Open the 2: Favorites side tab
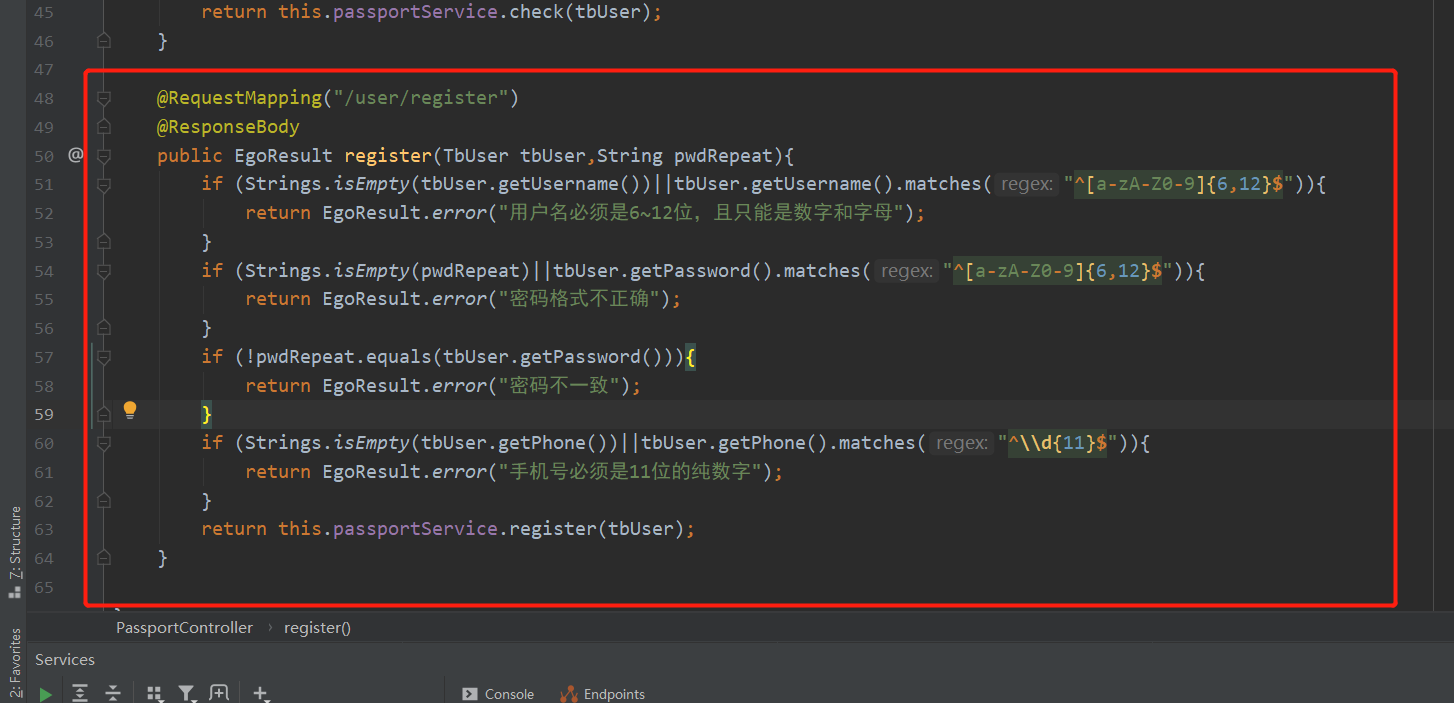The height and width of the screenshot is (703, 1454). [15, 662]
